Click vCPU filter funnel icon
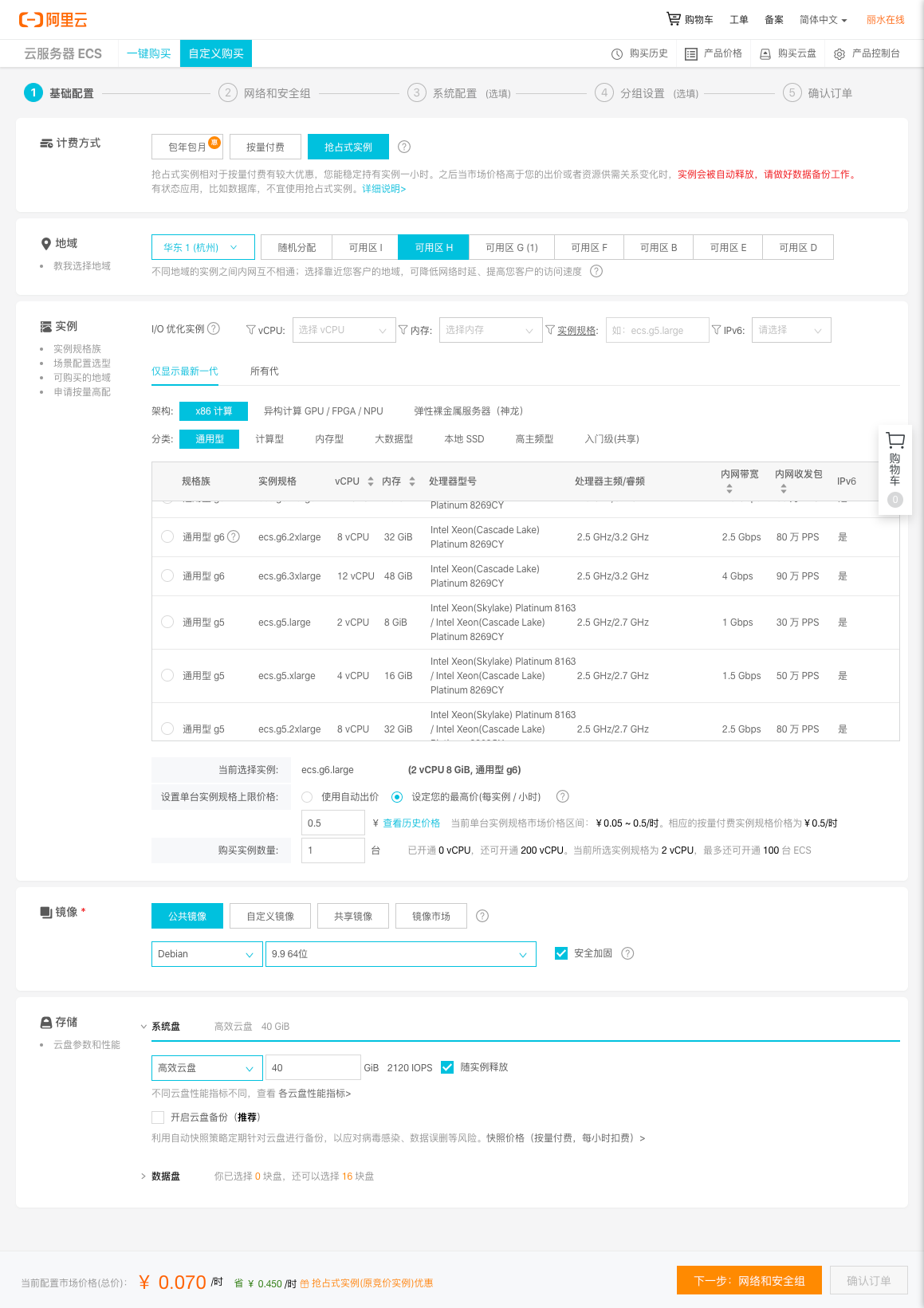The width and height of the screenshot is (924, 1308). (x=251, y=329)
